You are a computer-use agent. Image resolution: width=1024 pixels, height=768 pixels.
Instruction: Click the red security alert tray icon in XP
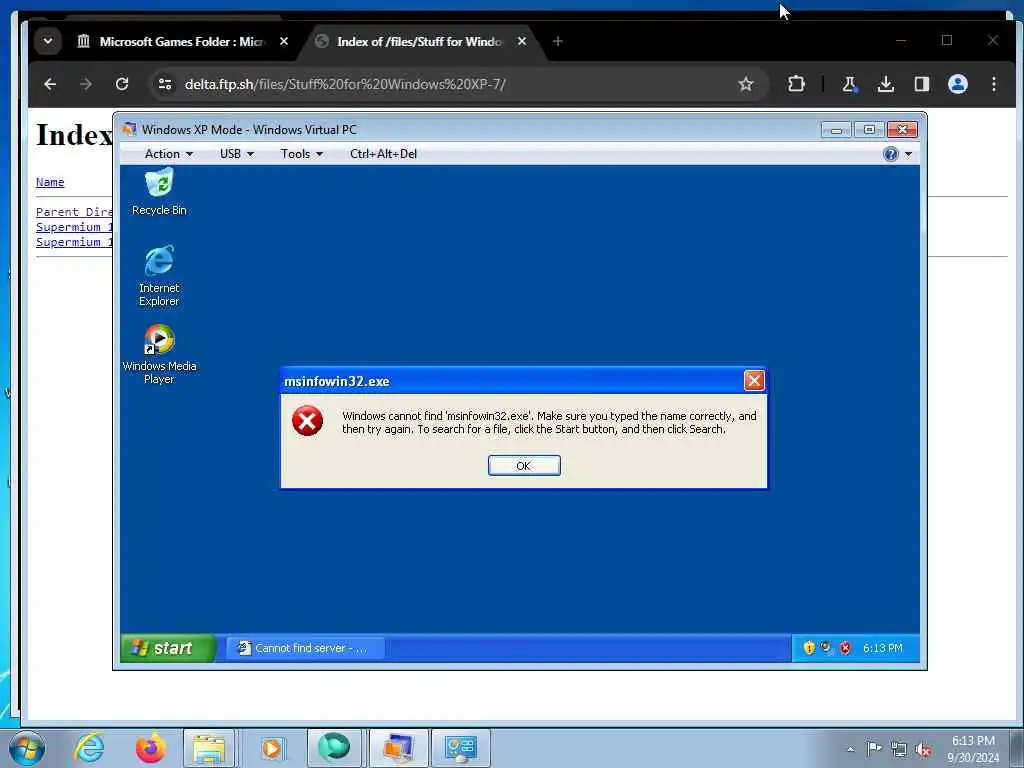pyautogui.click(x=845, y=648)
